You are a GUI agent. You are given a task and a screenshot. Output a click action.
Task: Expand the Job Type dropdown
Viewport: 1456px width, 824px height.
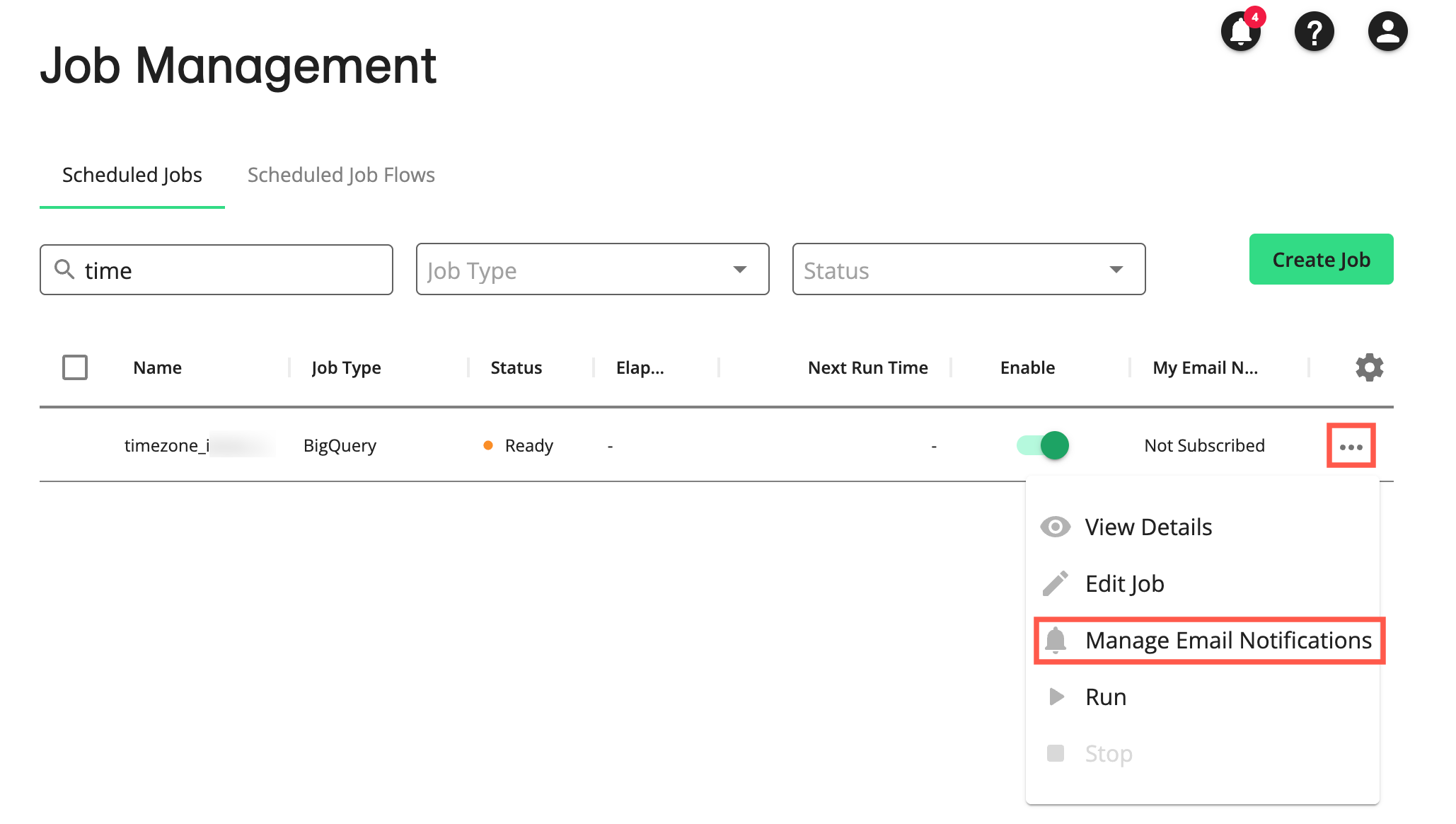[x=592, y=270]
